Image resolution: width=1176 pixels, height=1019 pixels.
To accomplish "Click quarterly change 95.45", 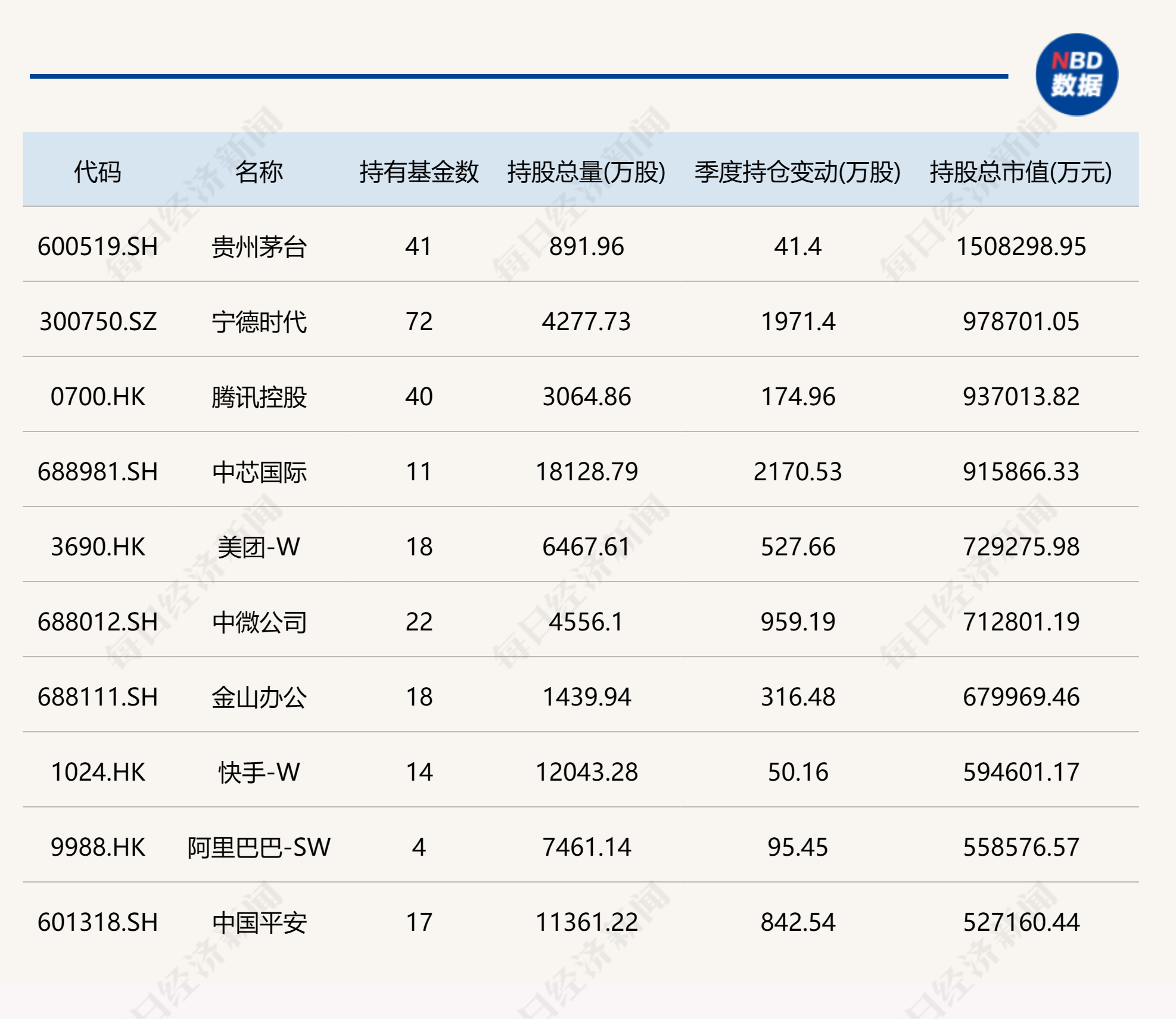I will point(798,847).
